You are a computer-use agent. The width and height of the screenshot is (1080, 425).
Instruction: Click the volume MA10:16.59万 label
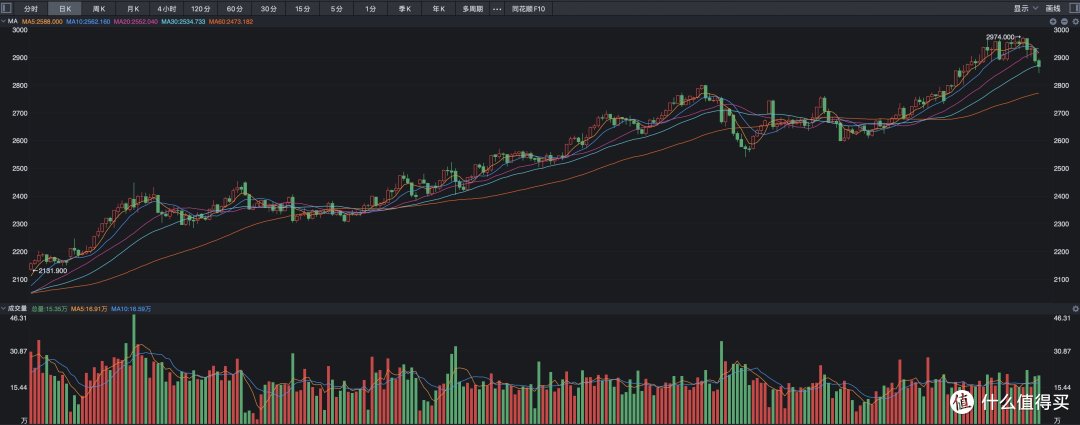point(131,309)
